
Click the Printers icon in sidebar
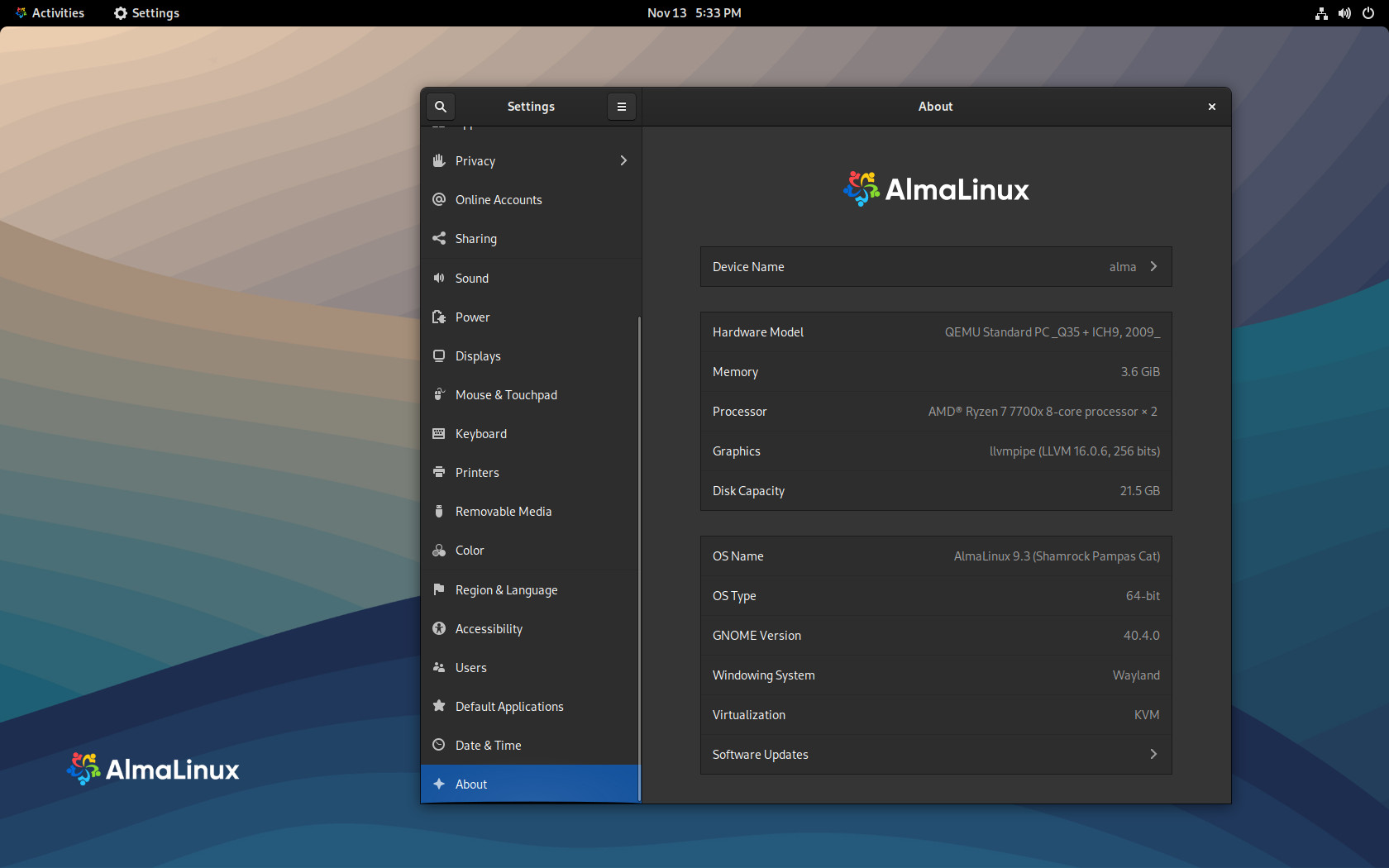[439, 472]
